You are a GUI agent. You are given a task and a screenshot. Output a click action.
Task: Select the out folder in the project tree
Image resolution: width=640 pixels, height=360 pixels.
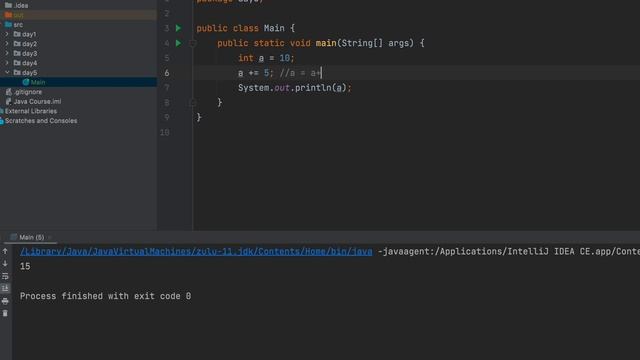(78, 15)
